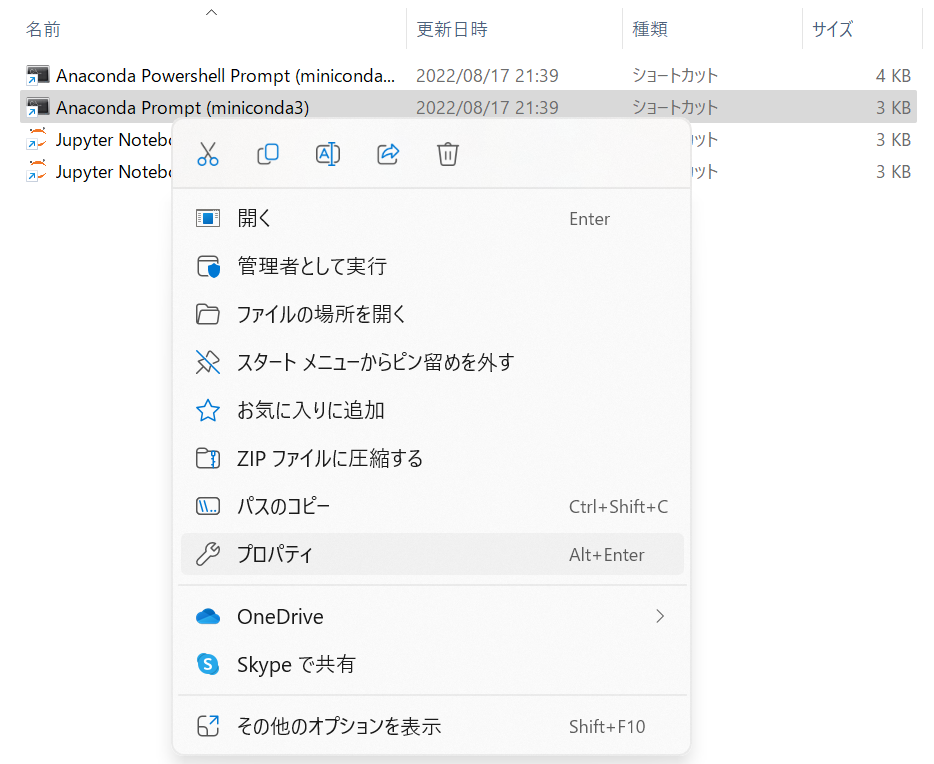Choose お気に入りに追加

432,410
